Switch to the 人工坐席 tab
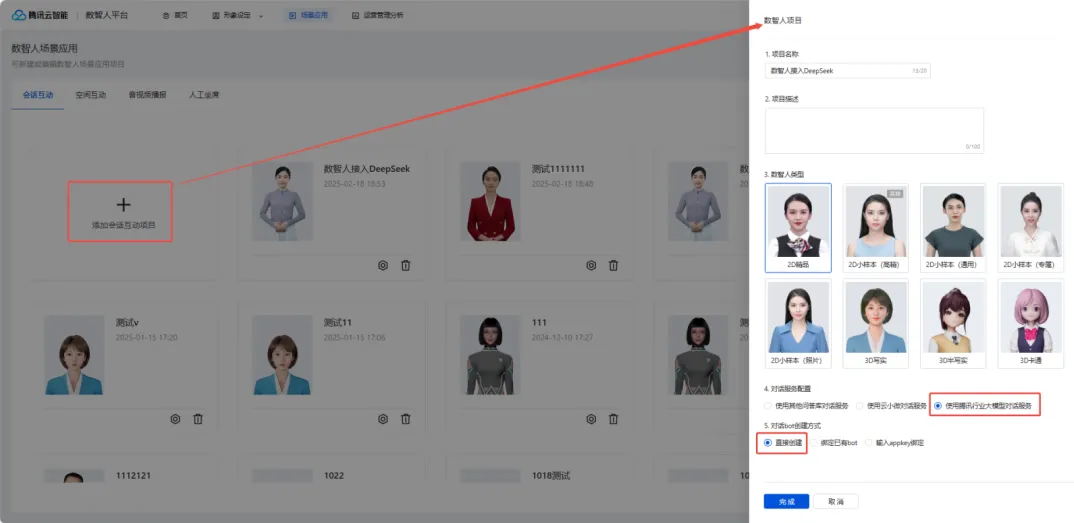The width and height of the screenshot is (1074, 523). pos(204,95)
